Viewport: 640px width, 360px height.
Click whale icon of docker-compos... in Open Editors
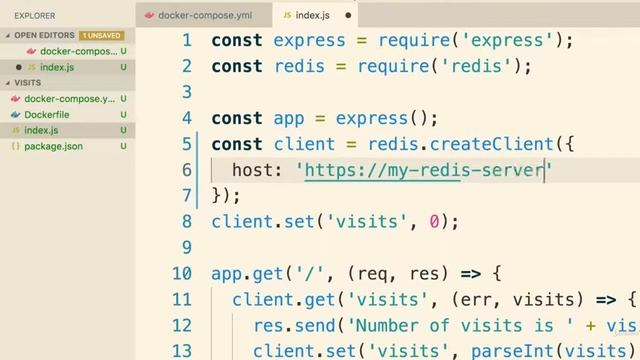point(31,51)
